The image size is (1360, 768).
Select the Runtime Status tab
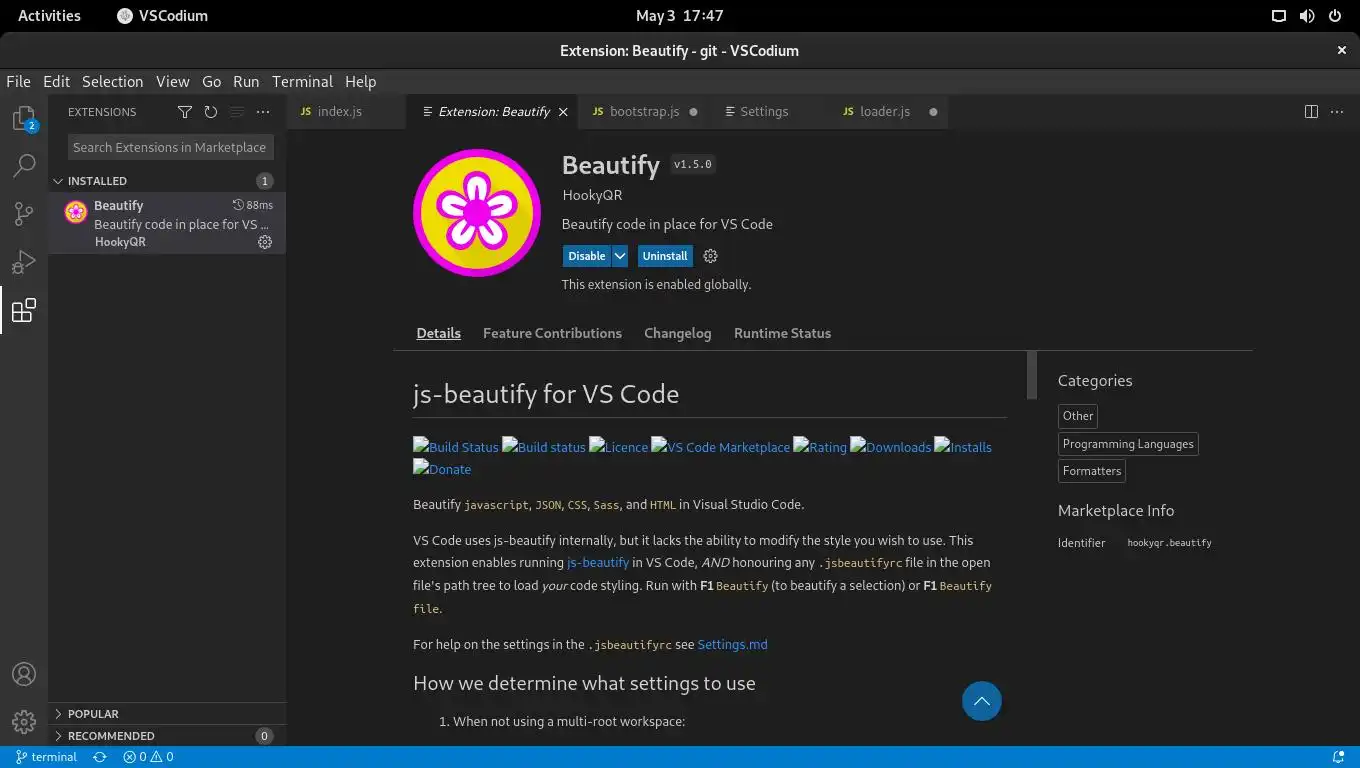(x=782, y=333)
